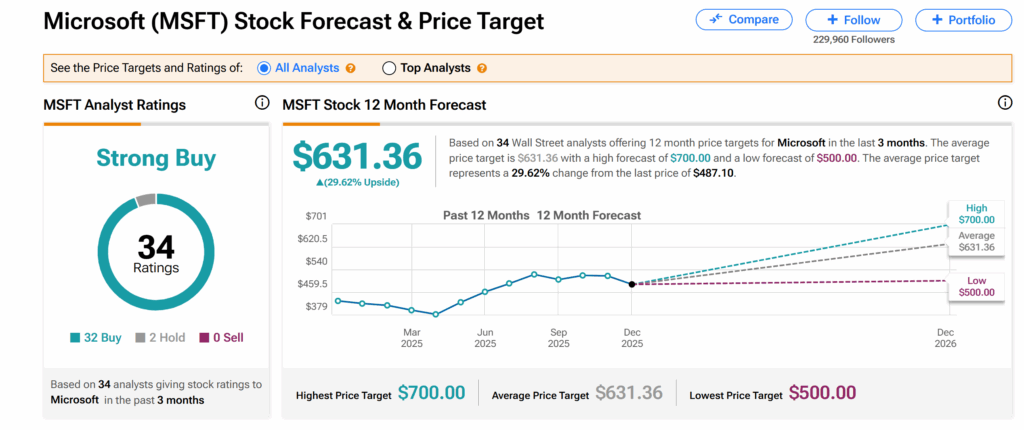Select the Top Analysts radio button
This screenshot has width=1024, height=430.
click(389, 68)
